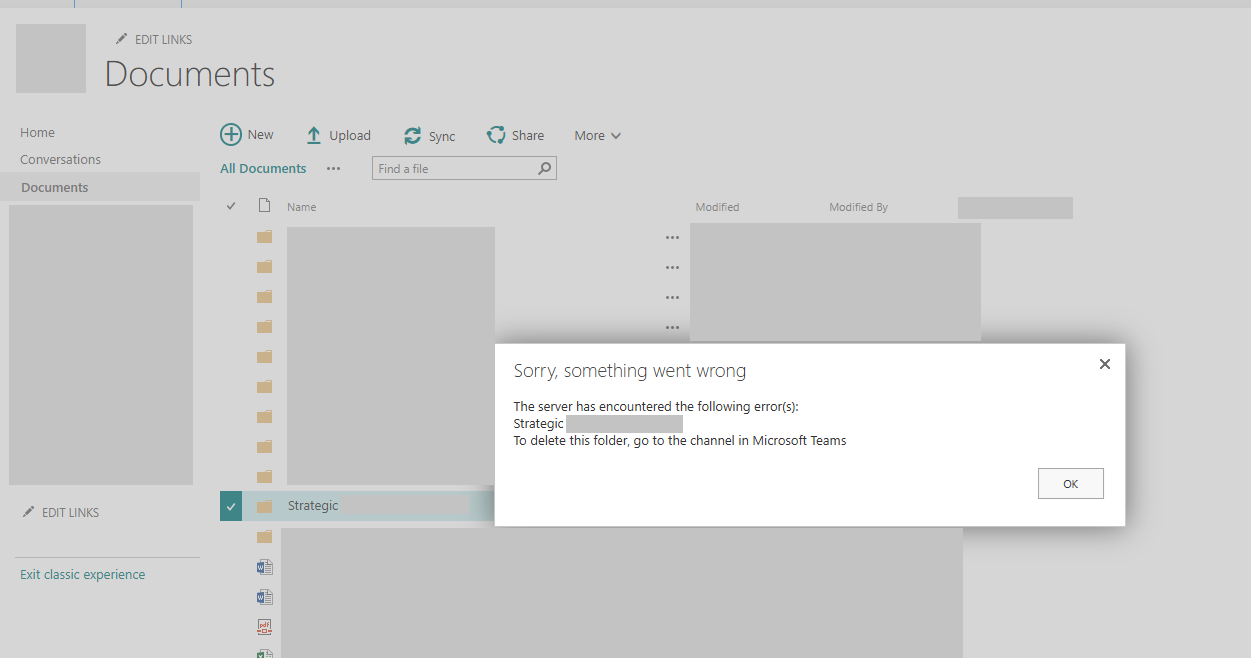Expand the More dropdown menu

pyautogui.click(x=597, y=136)
